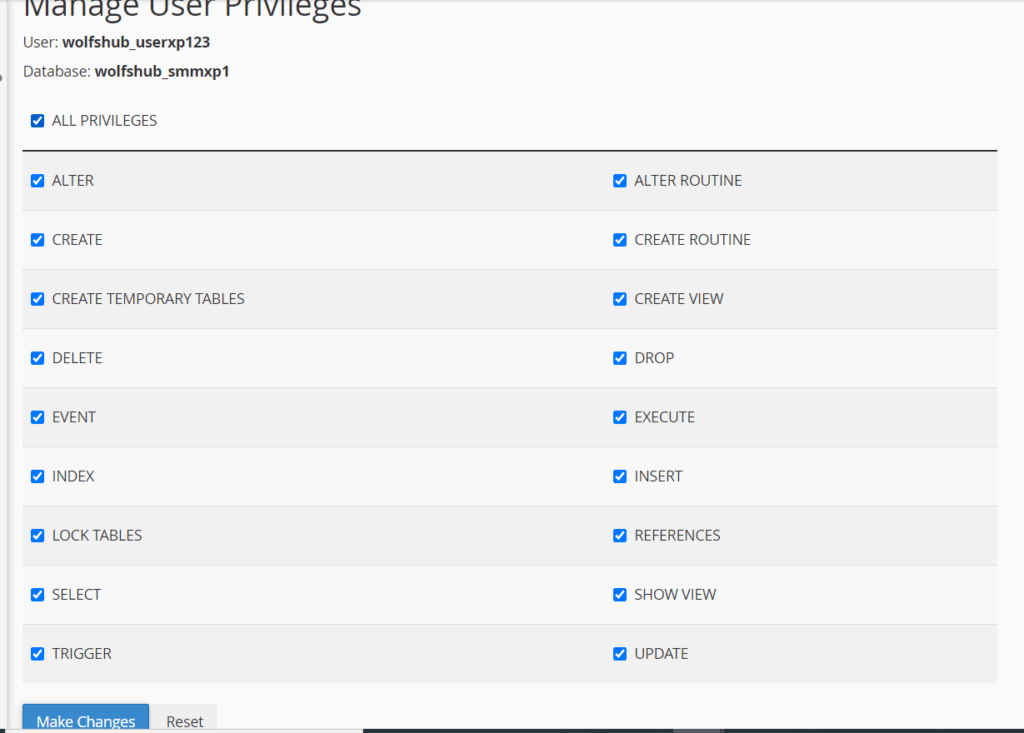The height and width of the screenshot is (733, 1024).
Task: Uncheck the ALL PRIVILEGES checkbox
Action: click(38, 121)
